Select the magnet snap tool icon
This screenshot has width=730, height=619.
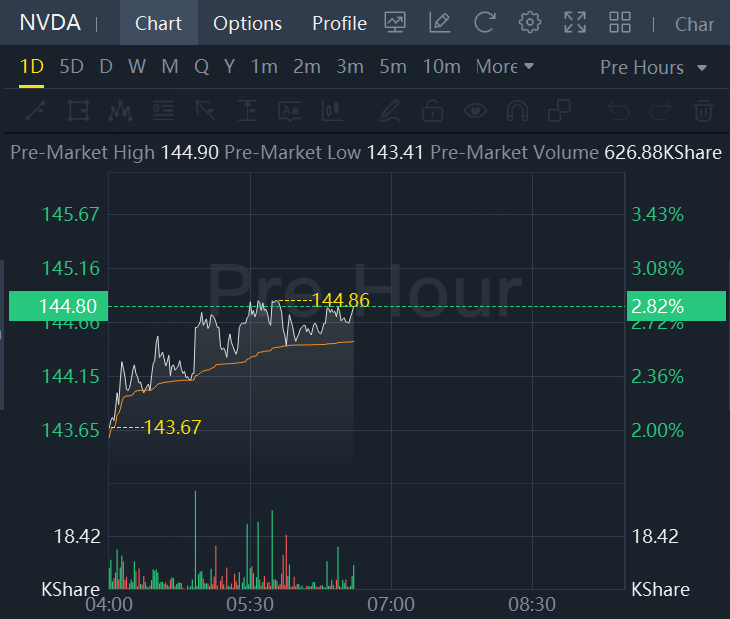[x=517, y=109]
